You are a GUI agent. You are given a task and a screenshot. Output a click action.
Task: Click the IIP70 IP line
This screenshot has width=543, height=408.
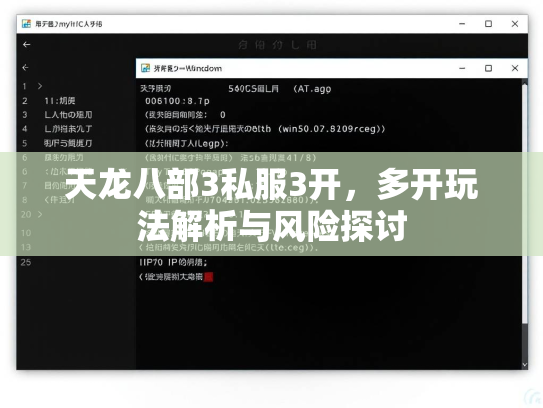pyautogui.click(x=173, y=262)
